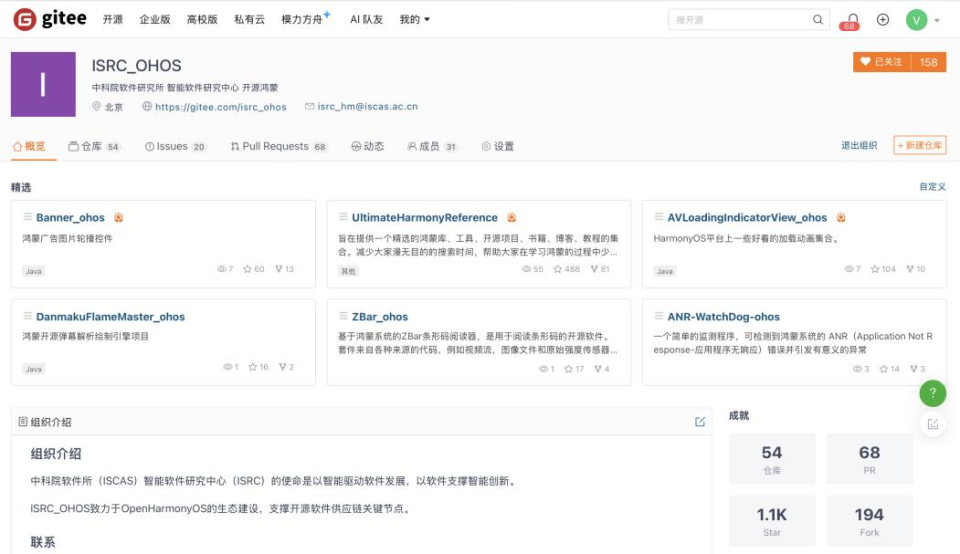The image size is (960, 554).
Task: Click the drag handle on Banner_ohos card
Action: point(28,217)
